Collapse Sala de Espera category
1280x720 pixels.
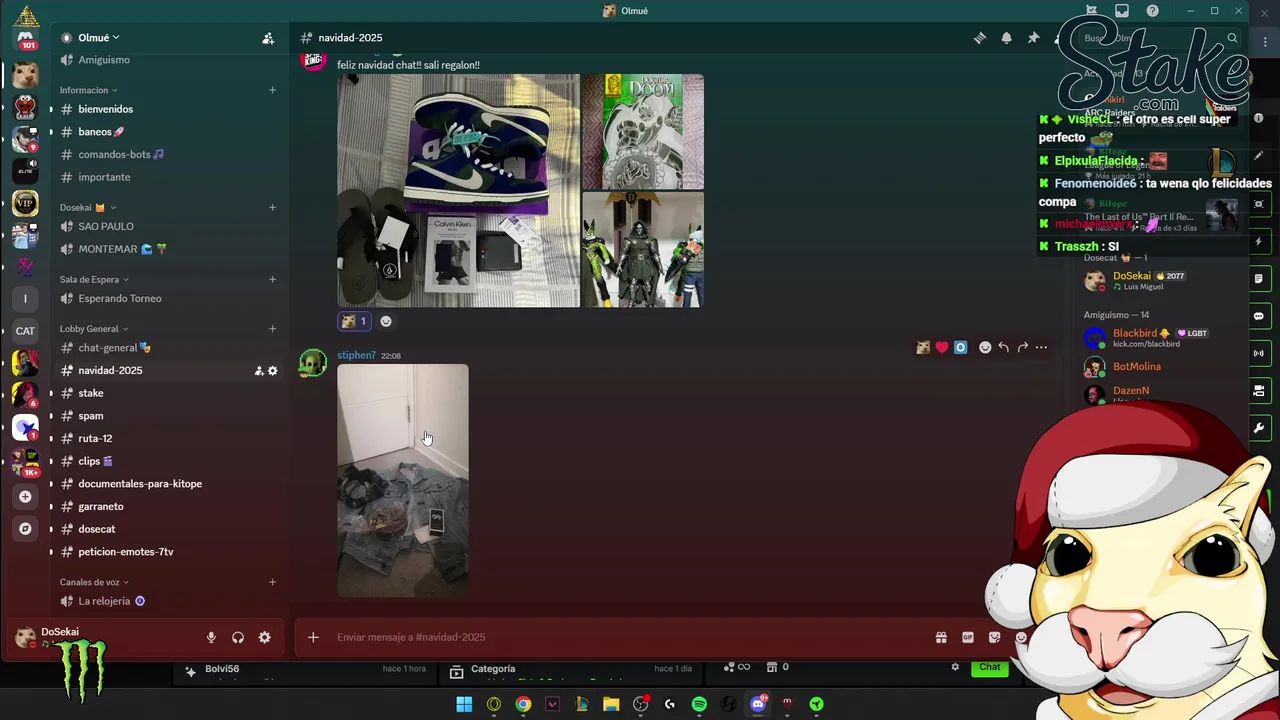[x=94, y=280]
